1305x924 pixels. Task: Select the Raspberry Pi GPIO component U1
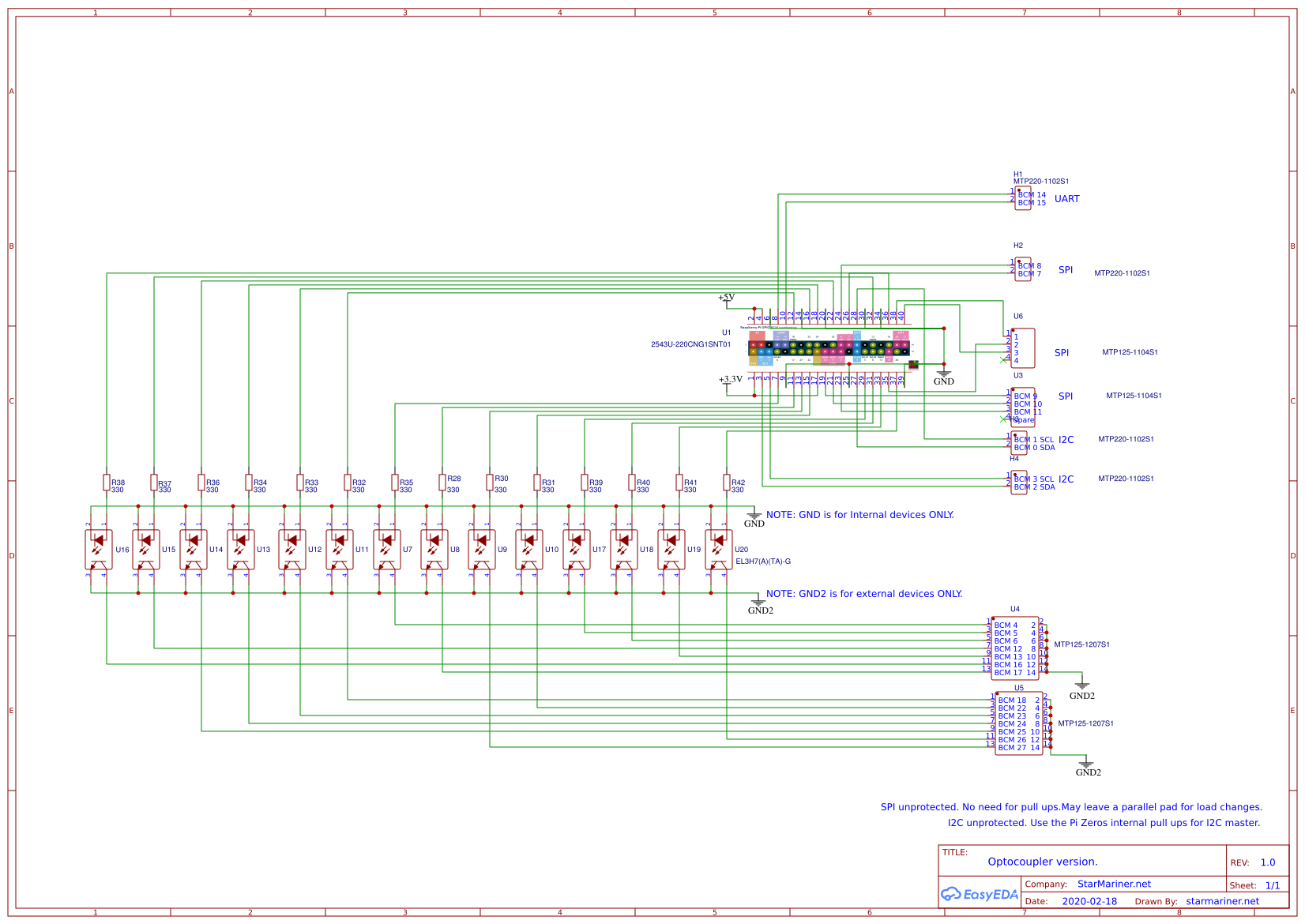pos(829,347)
